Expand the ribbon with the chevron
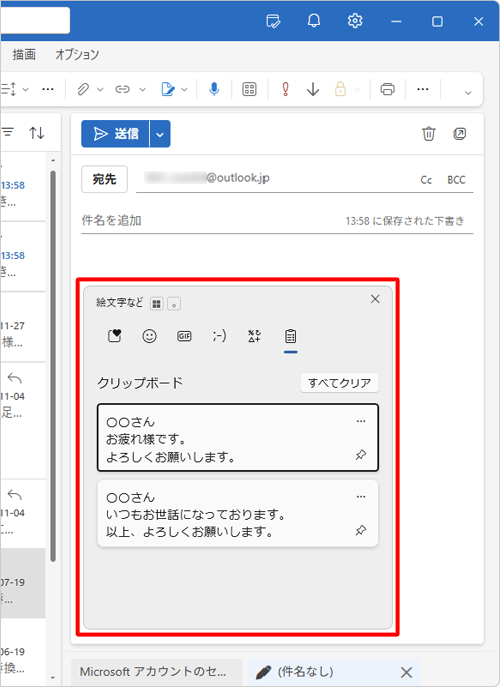The width and height of the screenshot is (500, 687). pyautogui.click(x=468, y=92)
